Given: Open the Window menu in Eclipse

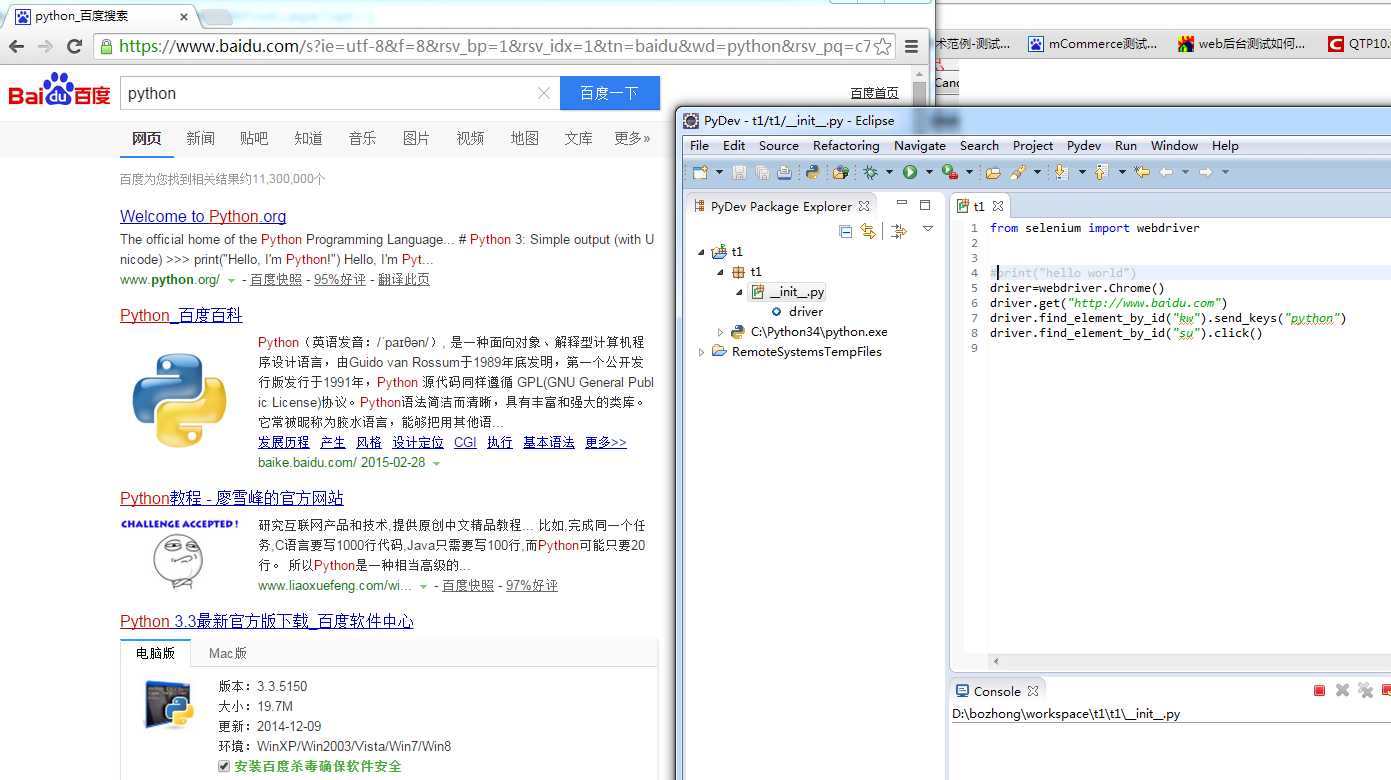Looking at the screenshot, I should pyautogui.click(x=1174, y=145).
